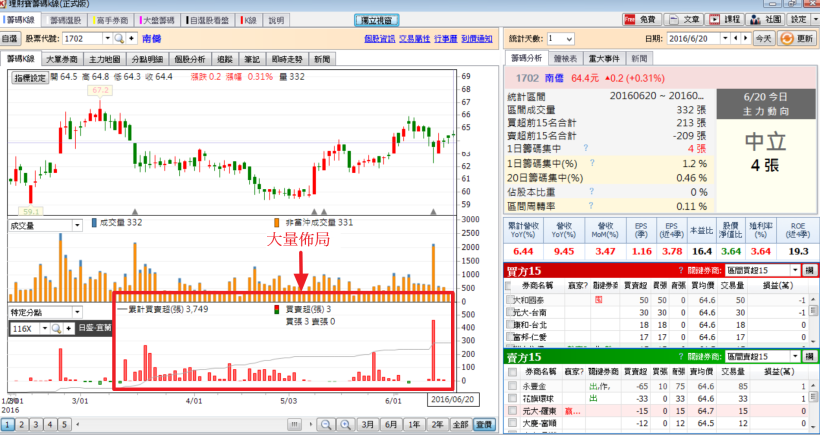Go to next date with right arrow
The width and height of the screenshot is (820, 435).
pos(746,38)
